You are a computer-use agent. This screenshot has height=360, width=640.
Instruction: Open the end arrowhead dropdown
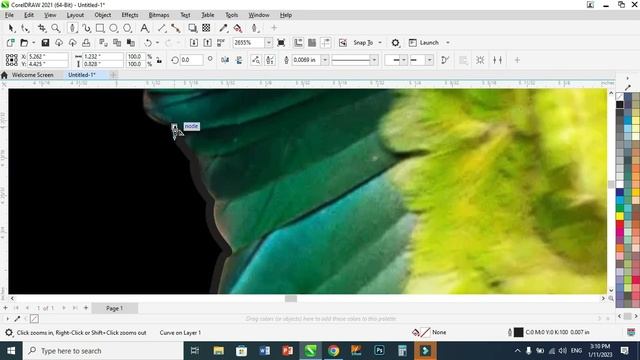[429, 60]
